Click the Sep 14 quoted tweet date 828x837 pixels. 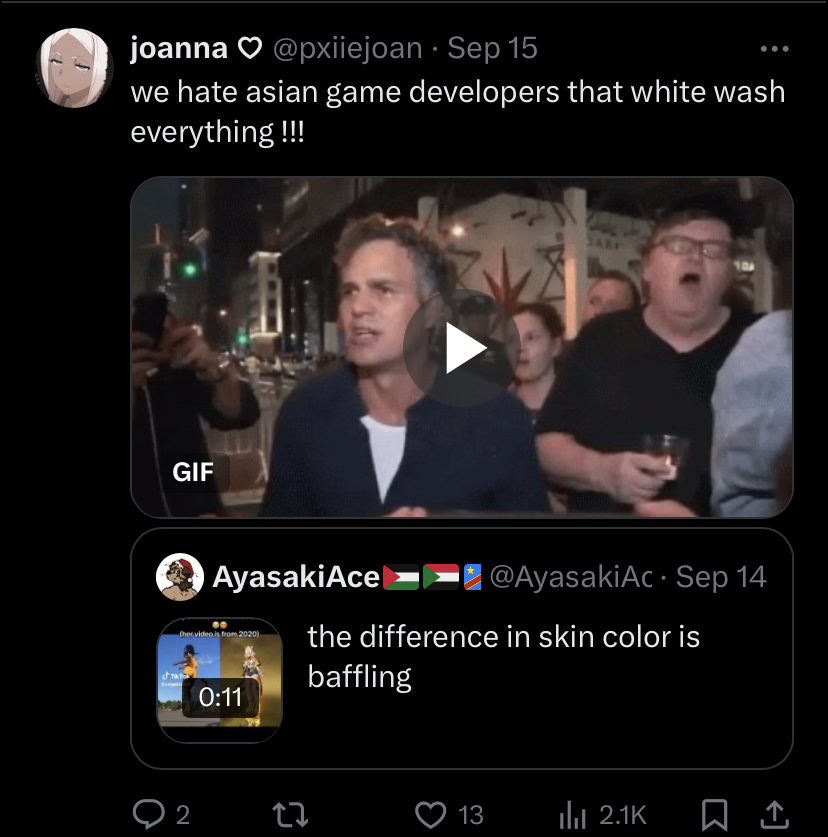pos(721,576)
